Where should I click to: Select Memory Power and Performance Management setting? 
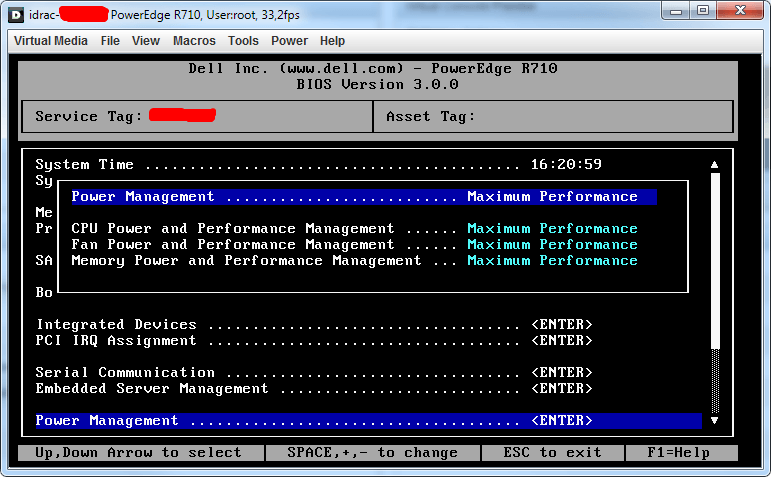click(x=354, y=261)
